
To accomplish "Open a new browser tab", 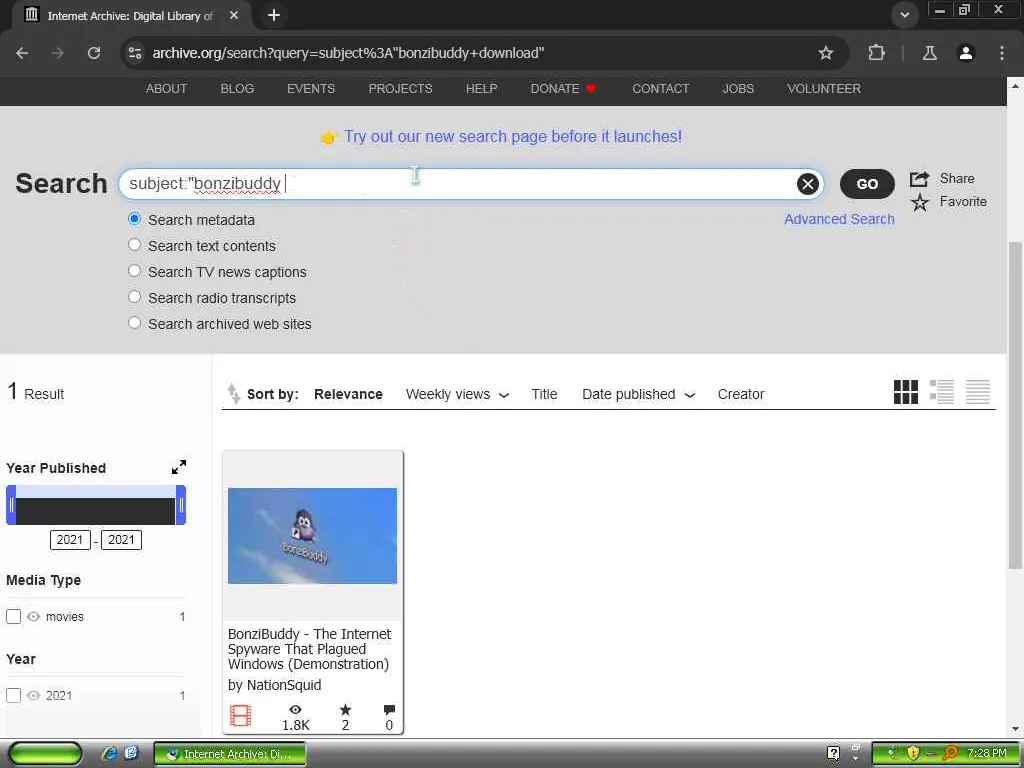I will [x=274, y=15].
